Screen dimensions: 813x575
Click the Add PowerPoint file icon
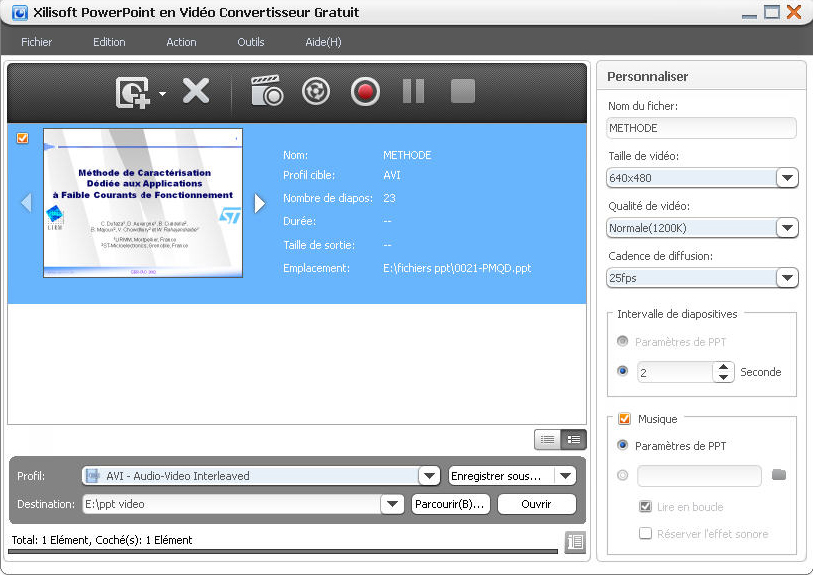133,93
